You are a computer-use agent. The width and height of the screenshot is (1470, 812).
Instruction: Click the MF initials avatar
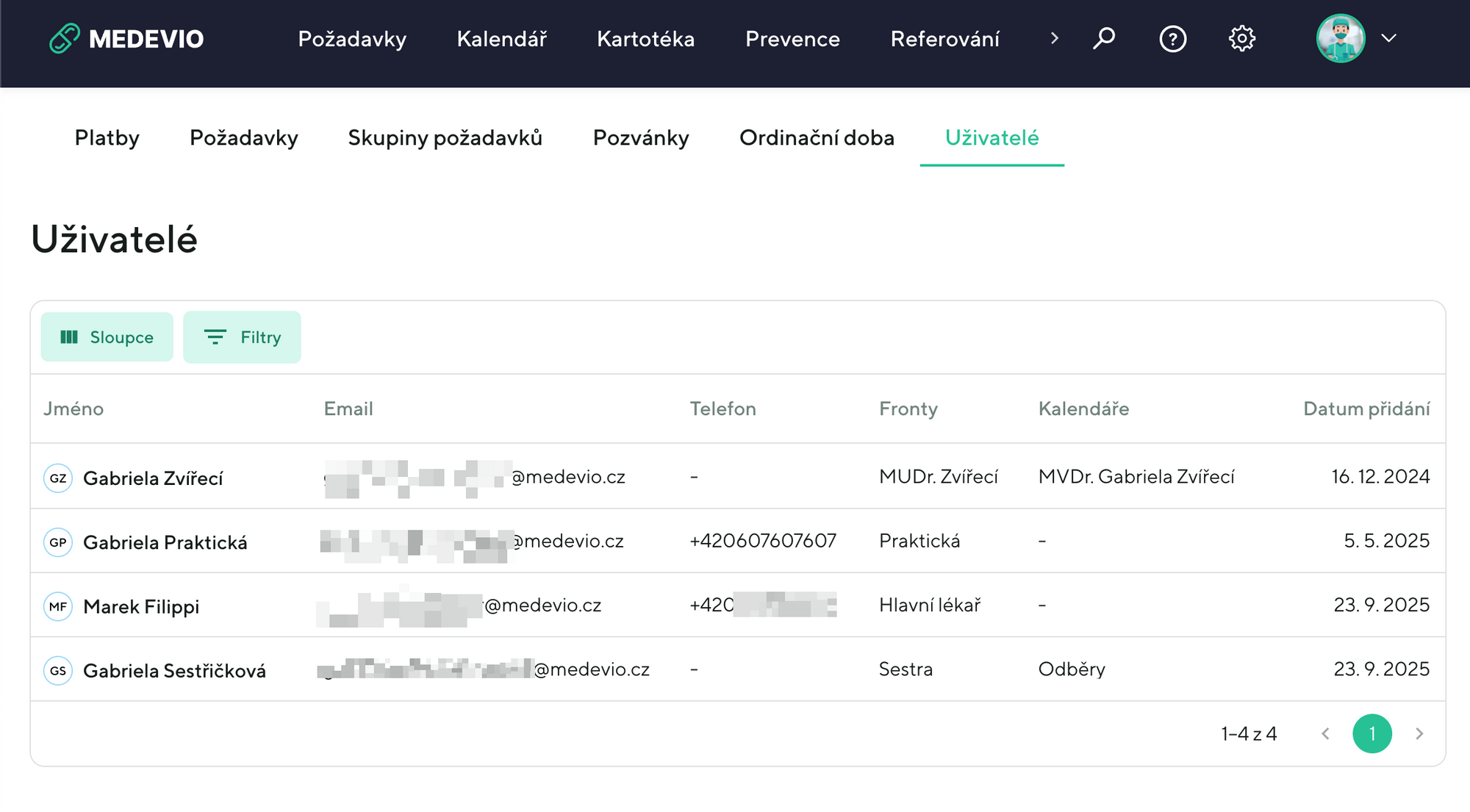tap(58, 607)
